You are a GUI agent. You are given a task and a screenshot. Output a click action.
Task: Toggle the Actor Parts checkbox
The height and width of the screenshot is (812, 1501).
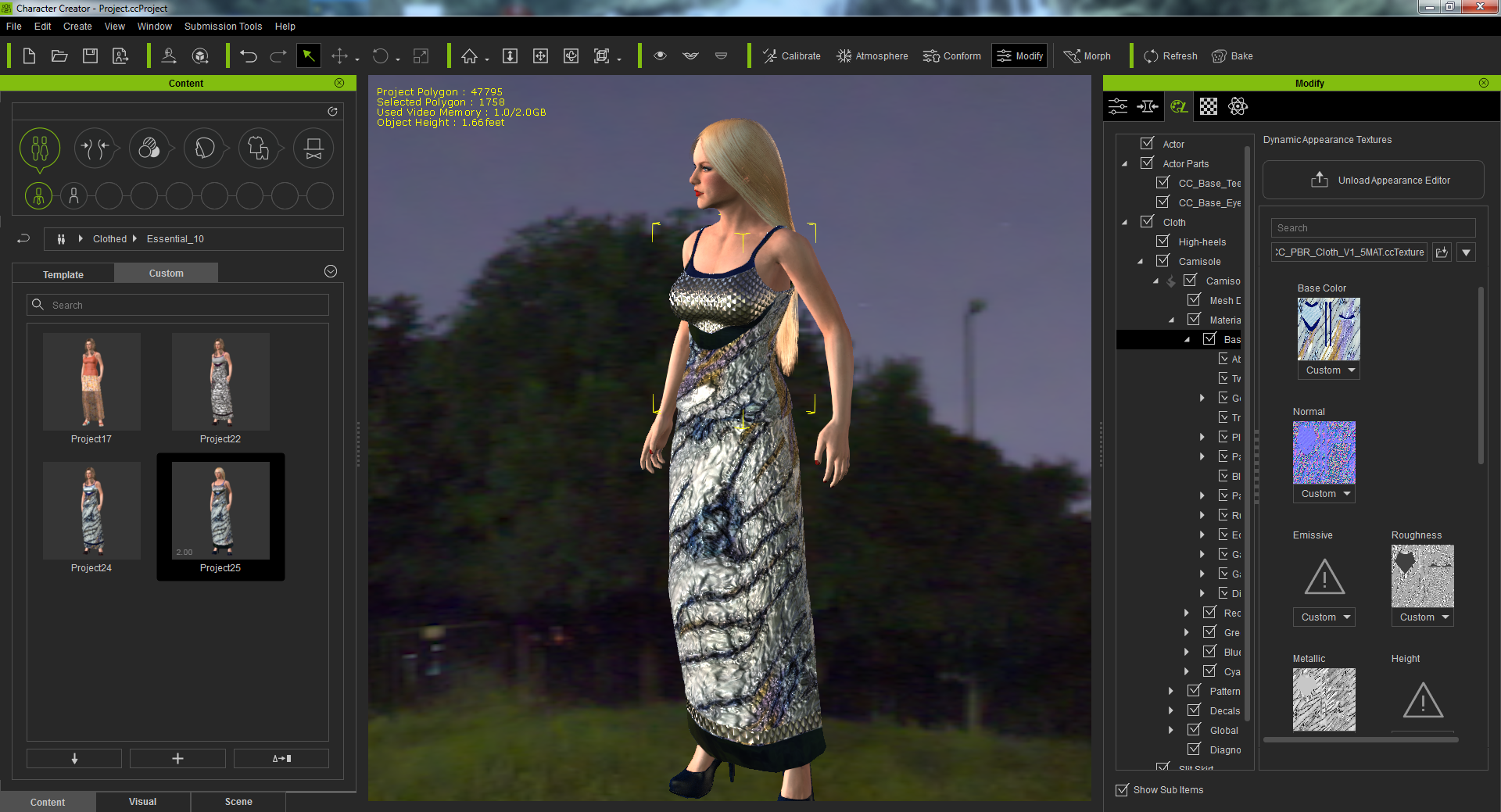tap(1148, 163)
